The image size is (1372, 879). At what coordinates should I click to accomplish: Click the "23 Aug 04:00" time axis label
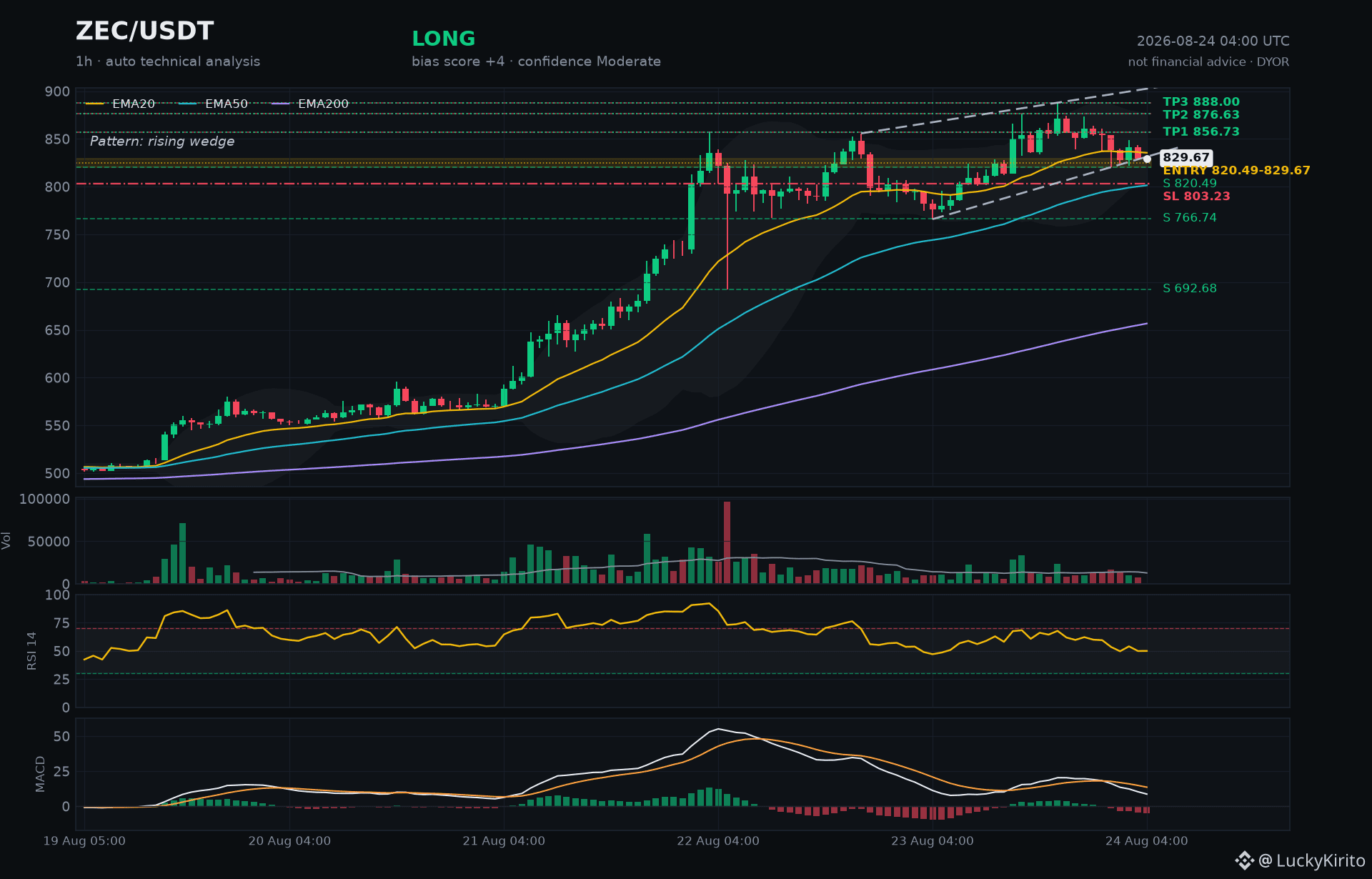coord(933,841)
